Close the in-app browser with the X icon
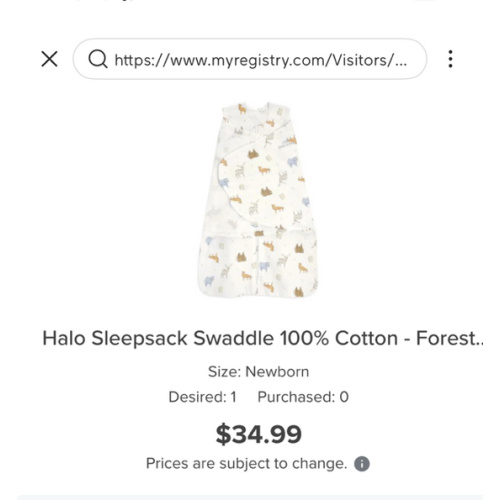Viewport: 500px width, 500px height. click(x=49, y=59)
